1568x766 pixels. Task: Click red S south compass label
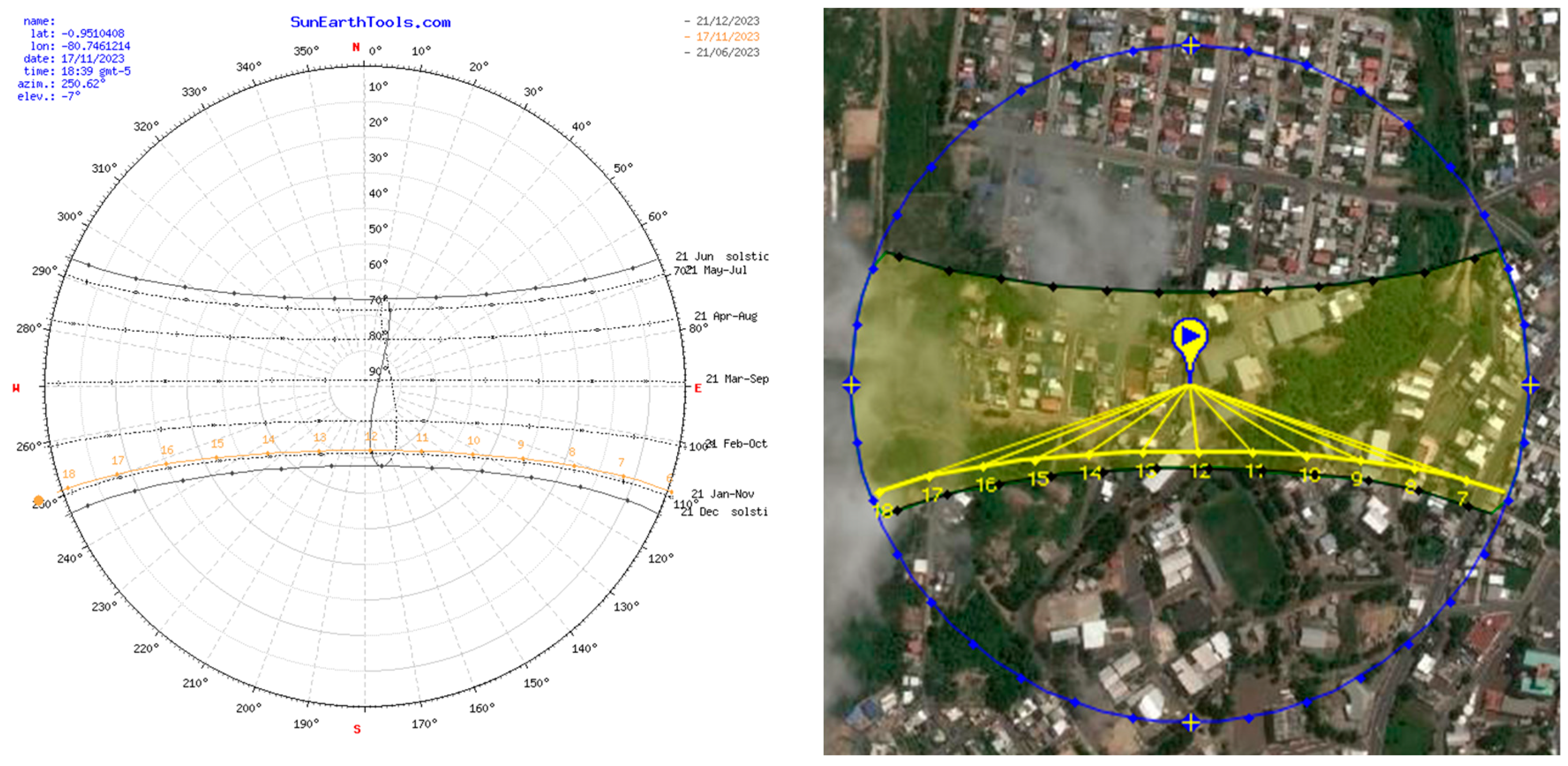point(357,729)
